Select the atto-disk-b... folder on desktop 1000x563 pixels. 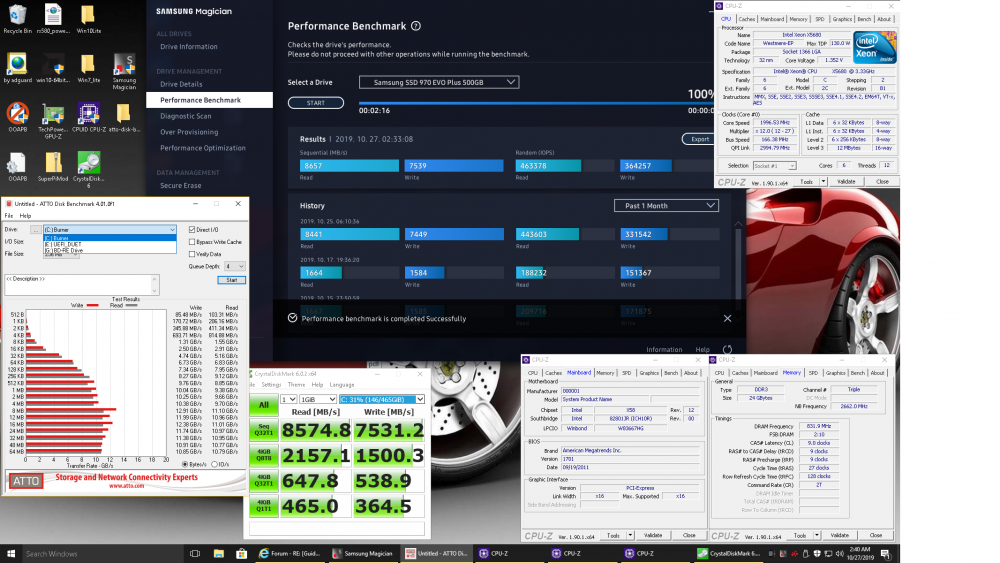(124, 118)
